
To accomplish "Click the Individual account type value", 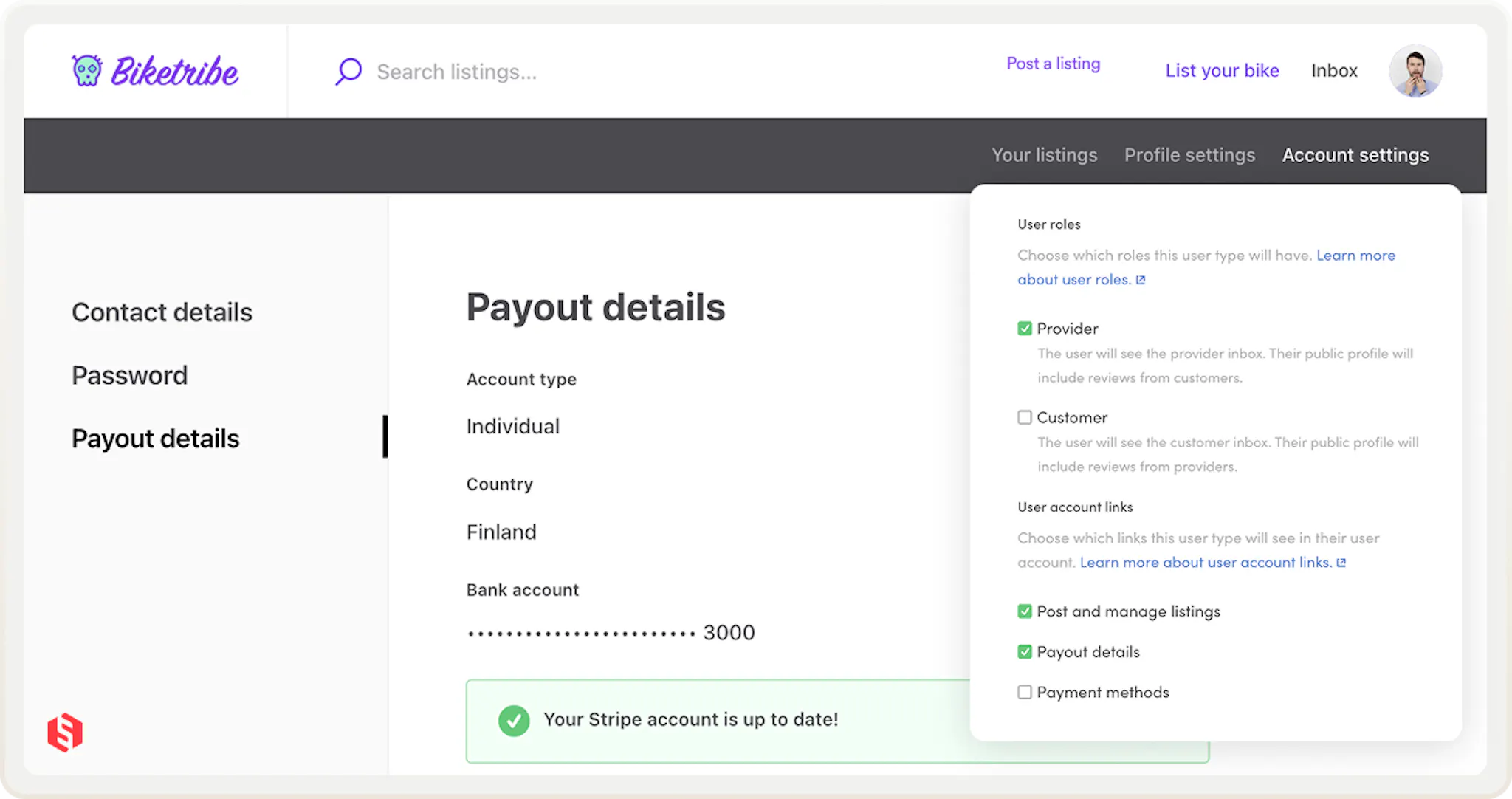I will coord(513,427).
